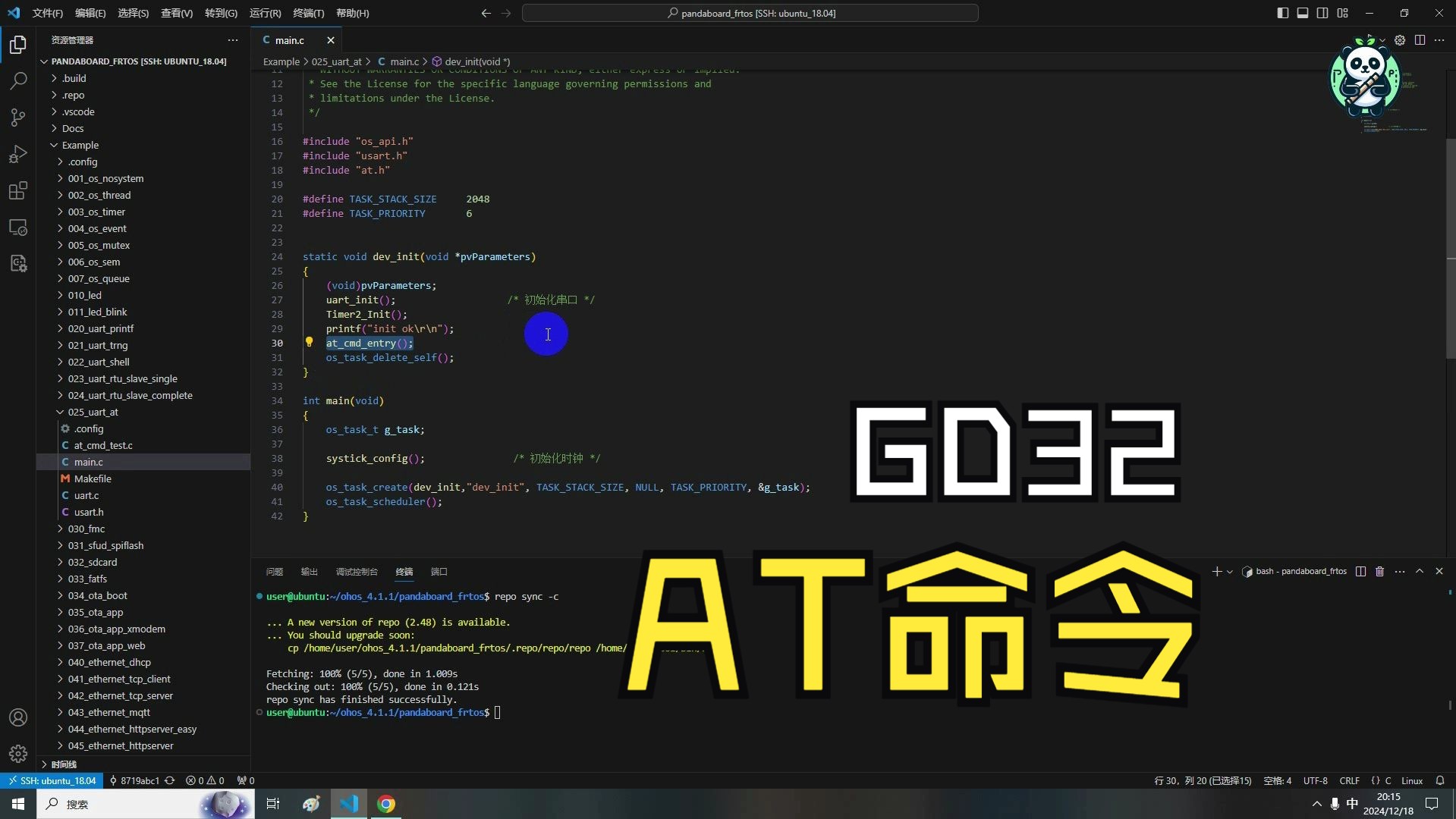This screenshot has width=1456, height=819.
Task: Click the lightbulb code action on line 30
Action: [309, 342]
